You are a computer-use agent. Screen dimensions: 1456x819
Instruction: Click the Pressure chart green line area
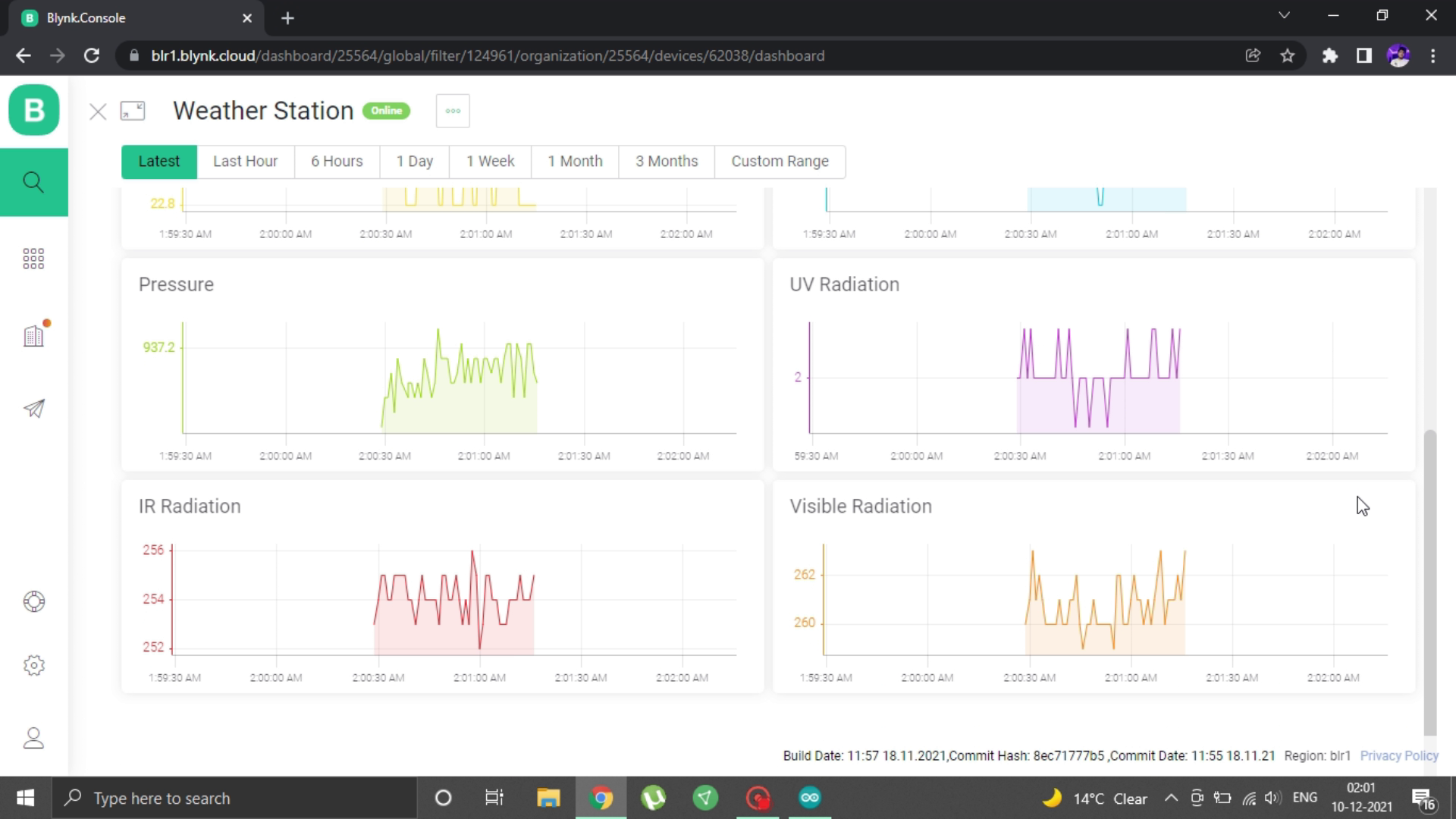(460, 383)
